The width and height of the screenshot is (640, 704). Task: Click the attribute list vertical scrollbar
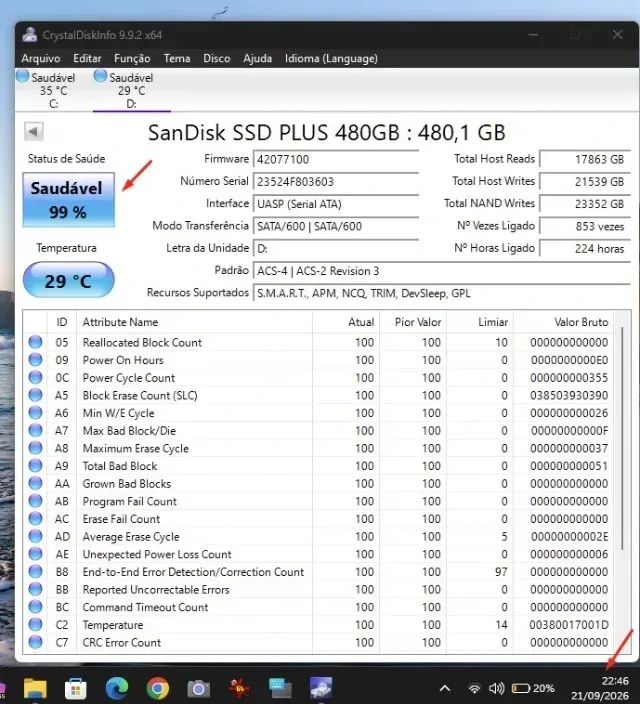click(622, 438)
